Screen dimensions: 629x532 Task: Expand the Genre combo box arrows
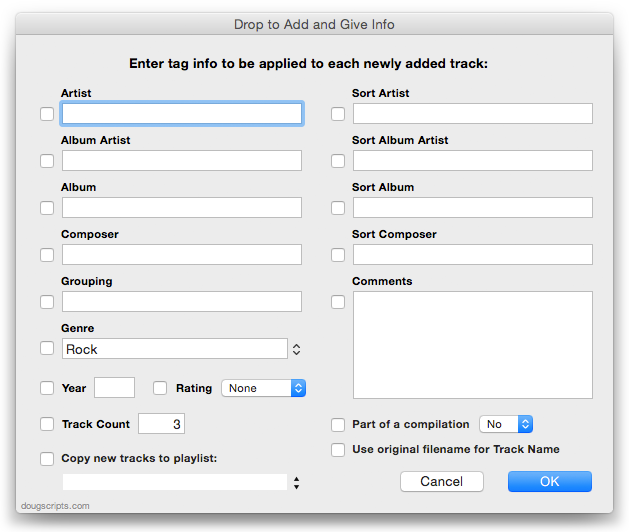[x=296, y=349]
